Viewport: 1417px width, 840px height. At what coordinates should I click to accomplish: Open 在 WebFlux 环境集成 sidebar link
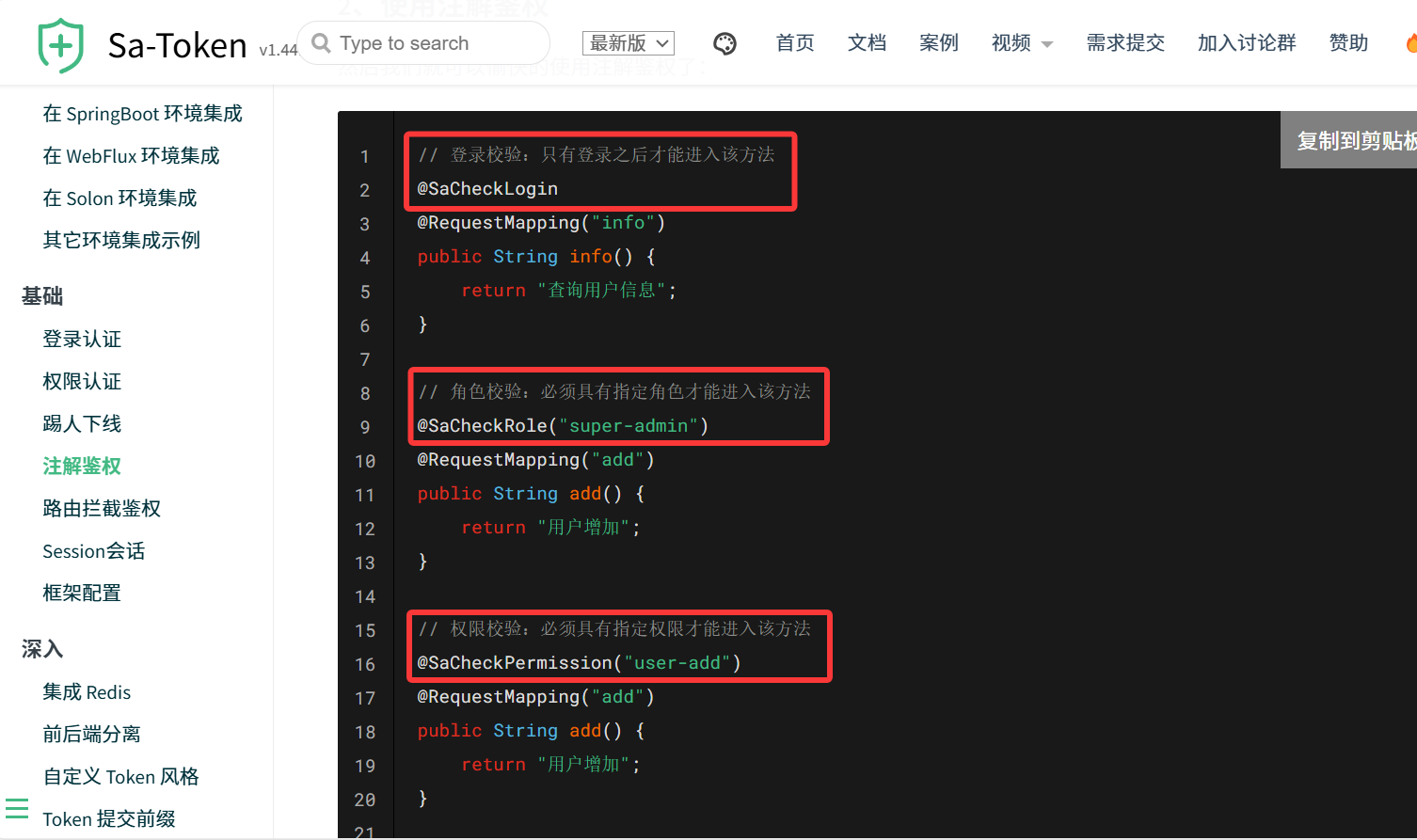pyautogui.click(x=131, y=156)
